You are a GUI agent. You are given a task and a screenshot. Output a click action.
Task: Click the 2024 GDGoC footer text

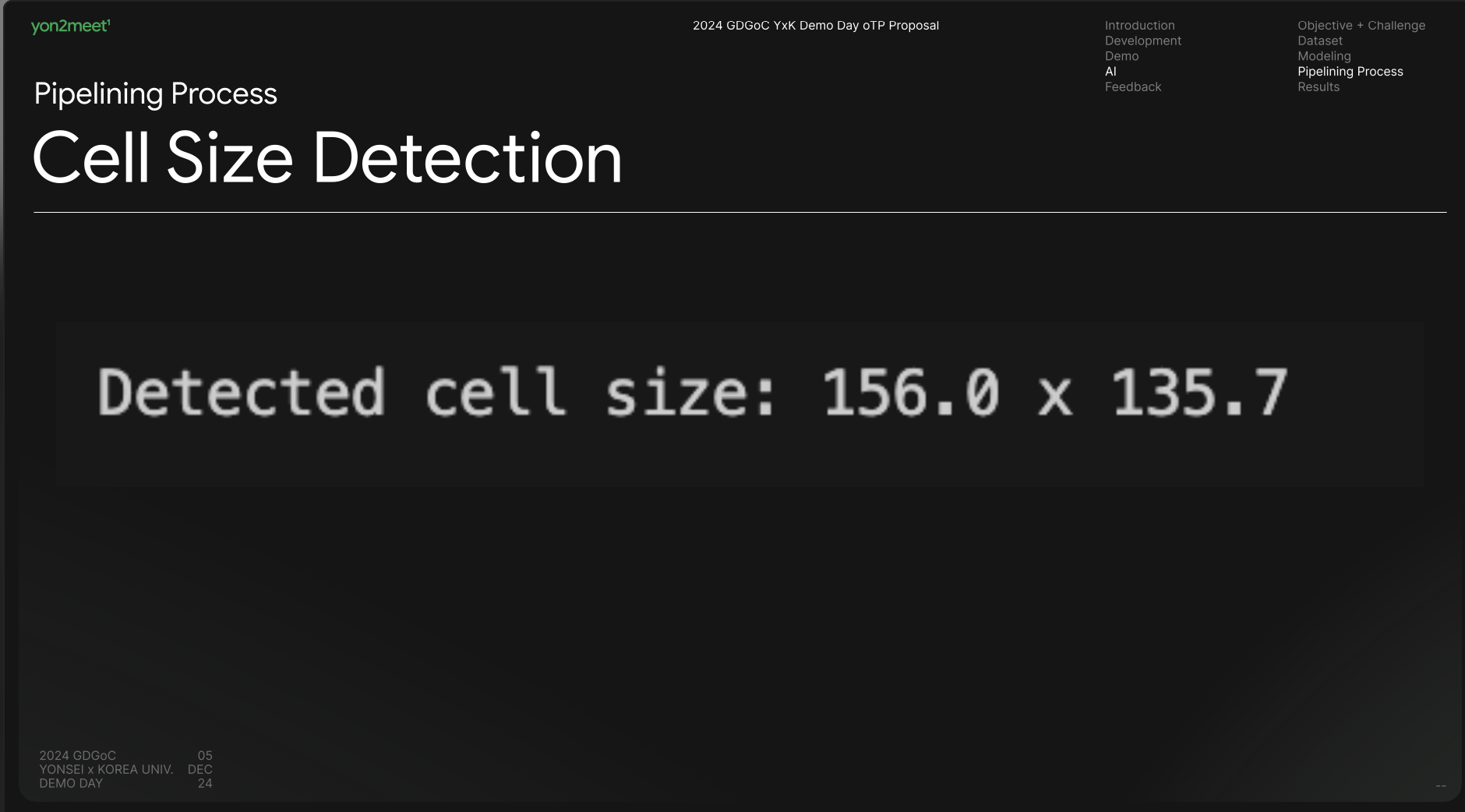[77, 756]
